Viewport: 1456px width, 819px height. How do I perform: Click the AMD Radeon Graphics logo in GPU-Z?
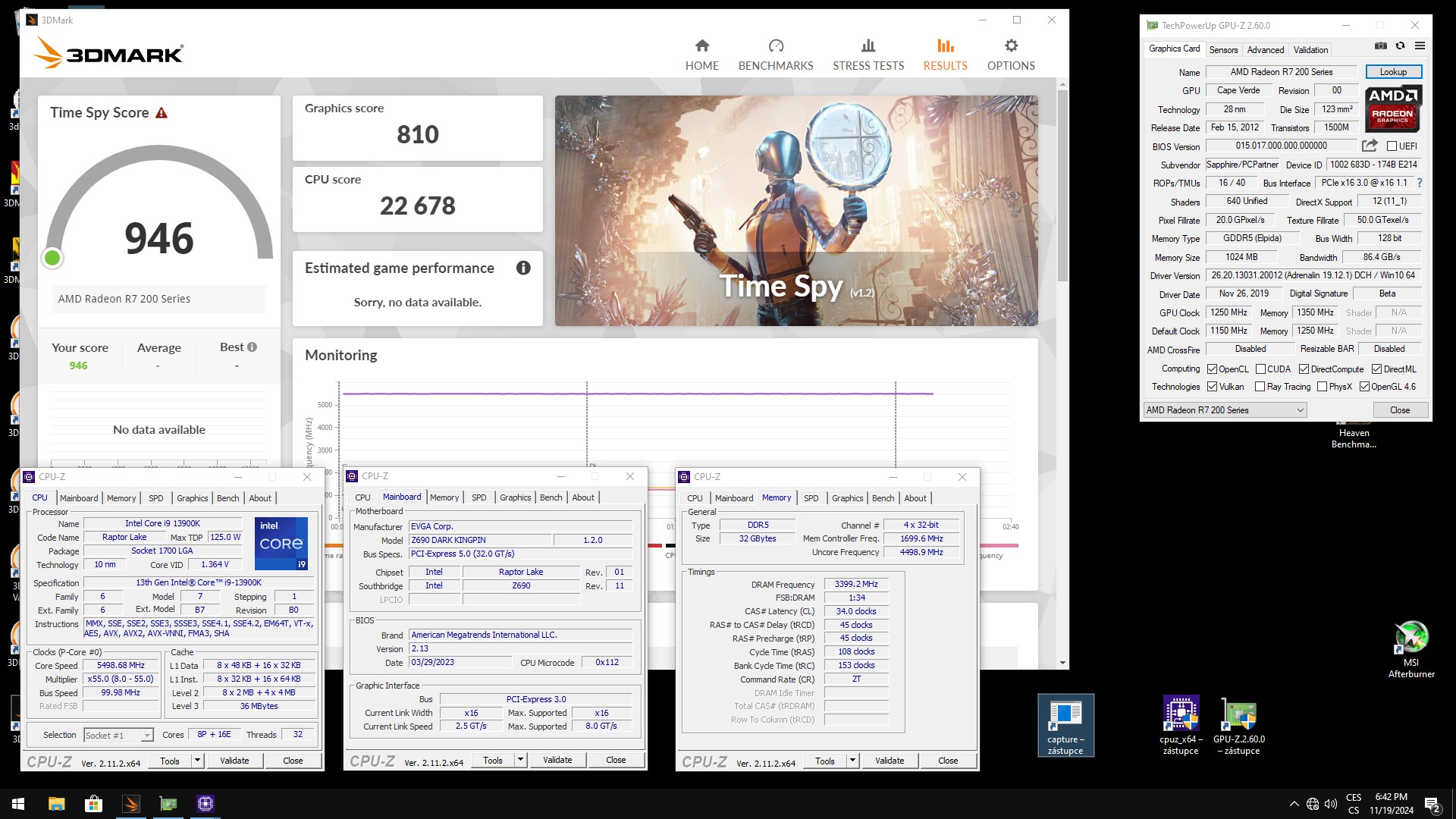coord(1393,108)
